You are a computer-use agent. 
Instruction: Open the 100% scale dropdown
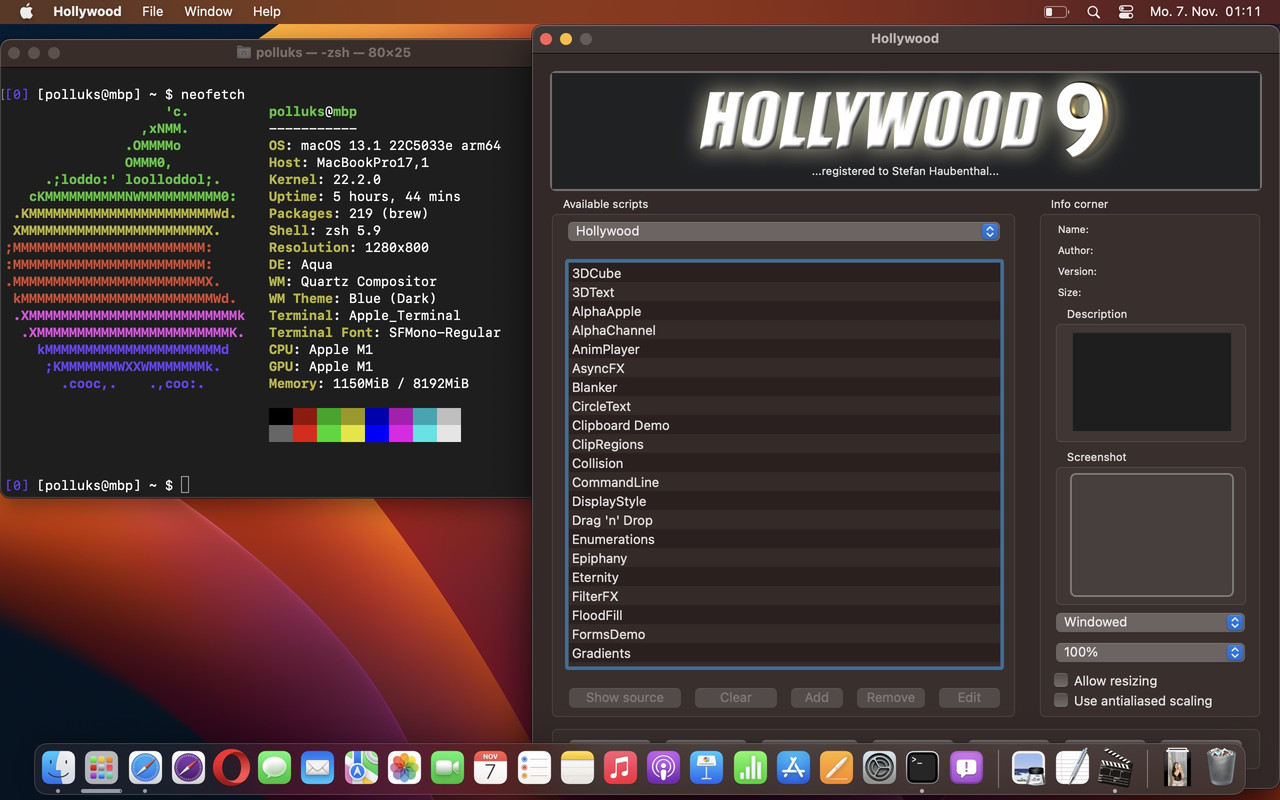[1150, 652]
